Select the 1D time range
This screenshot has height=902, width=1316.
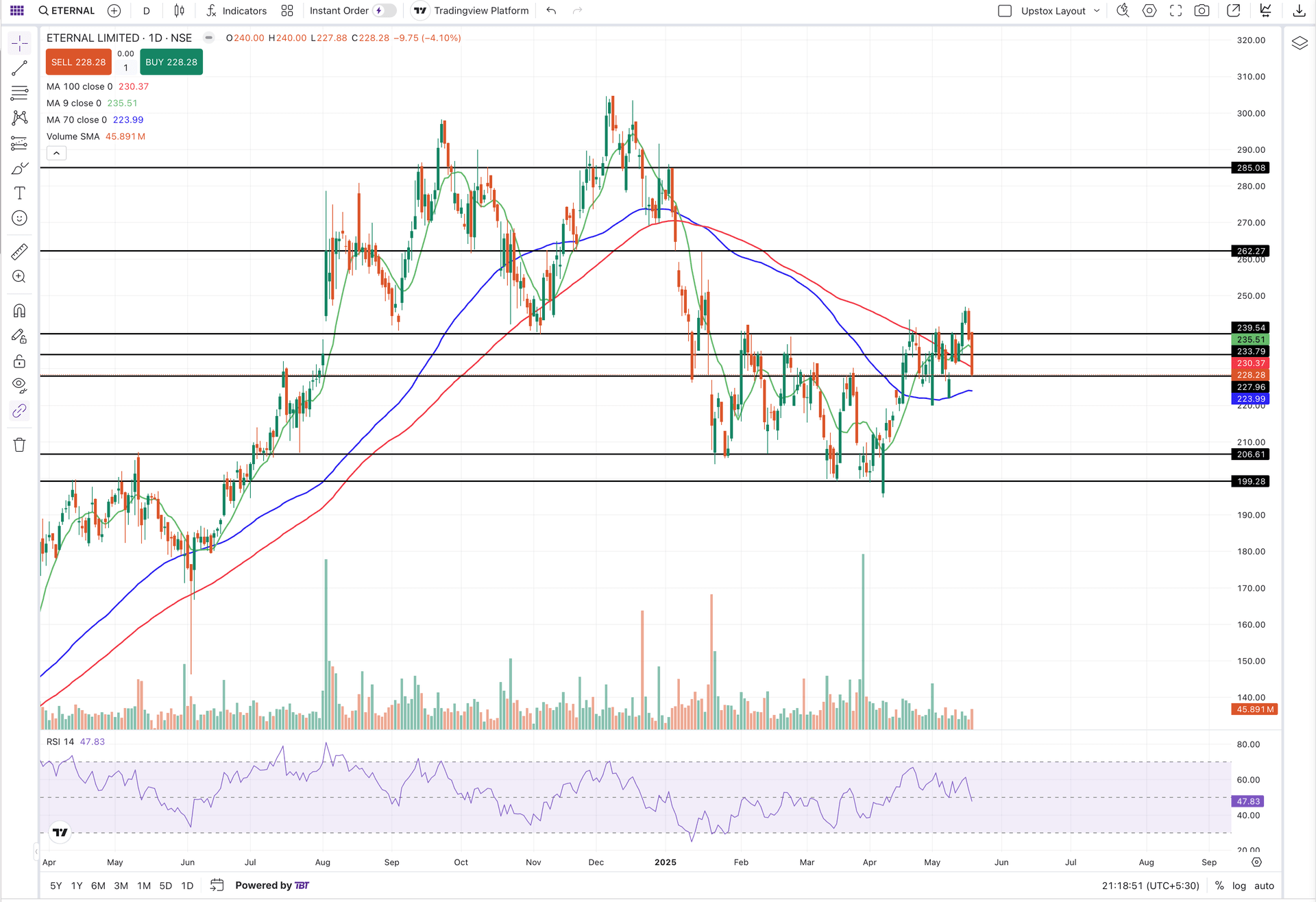pyautogui.click(x=187, y=886)
